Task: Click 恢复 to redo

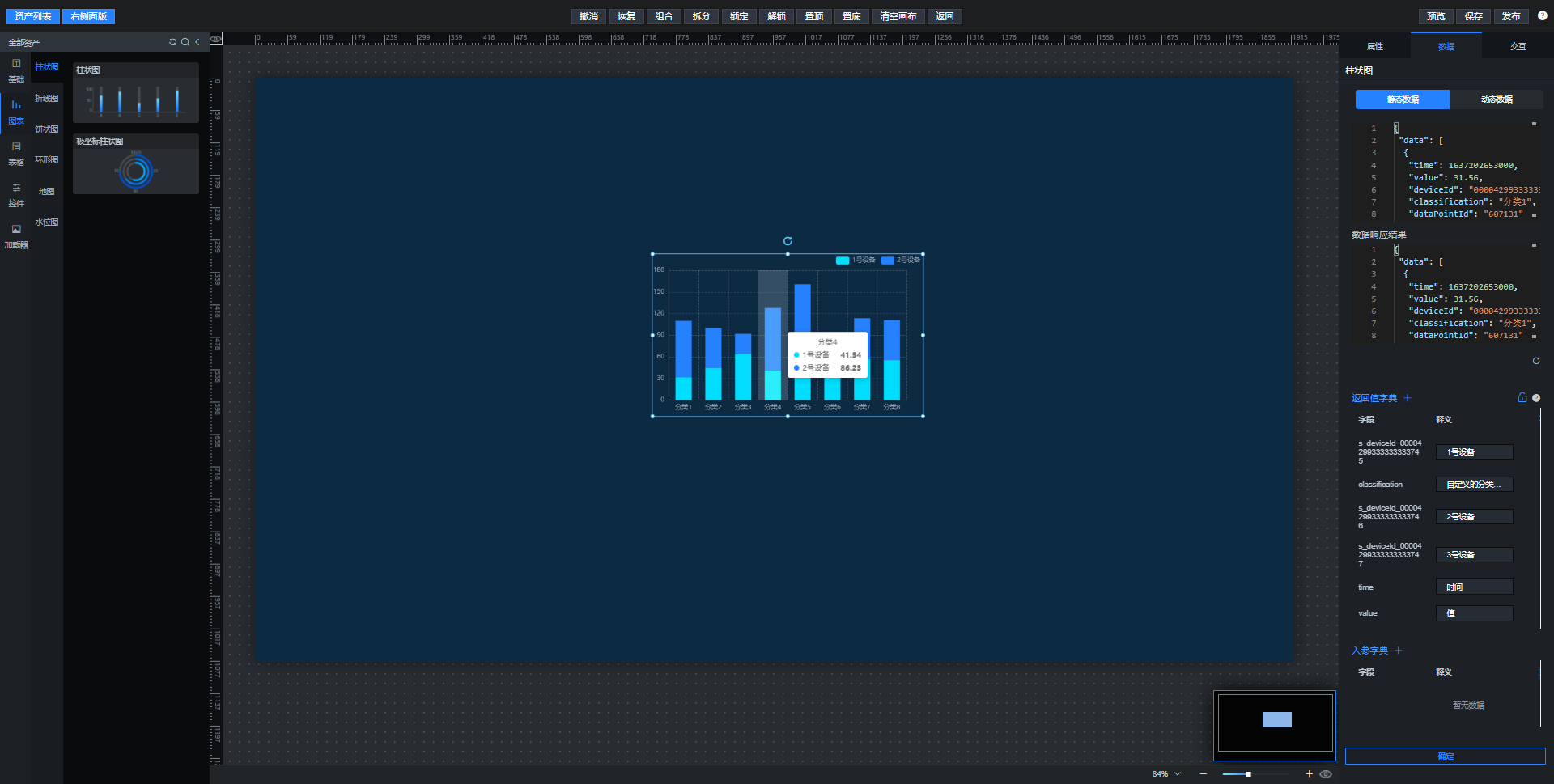Action: (x=626, y=16)
